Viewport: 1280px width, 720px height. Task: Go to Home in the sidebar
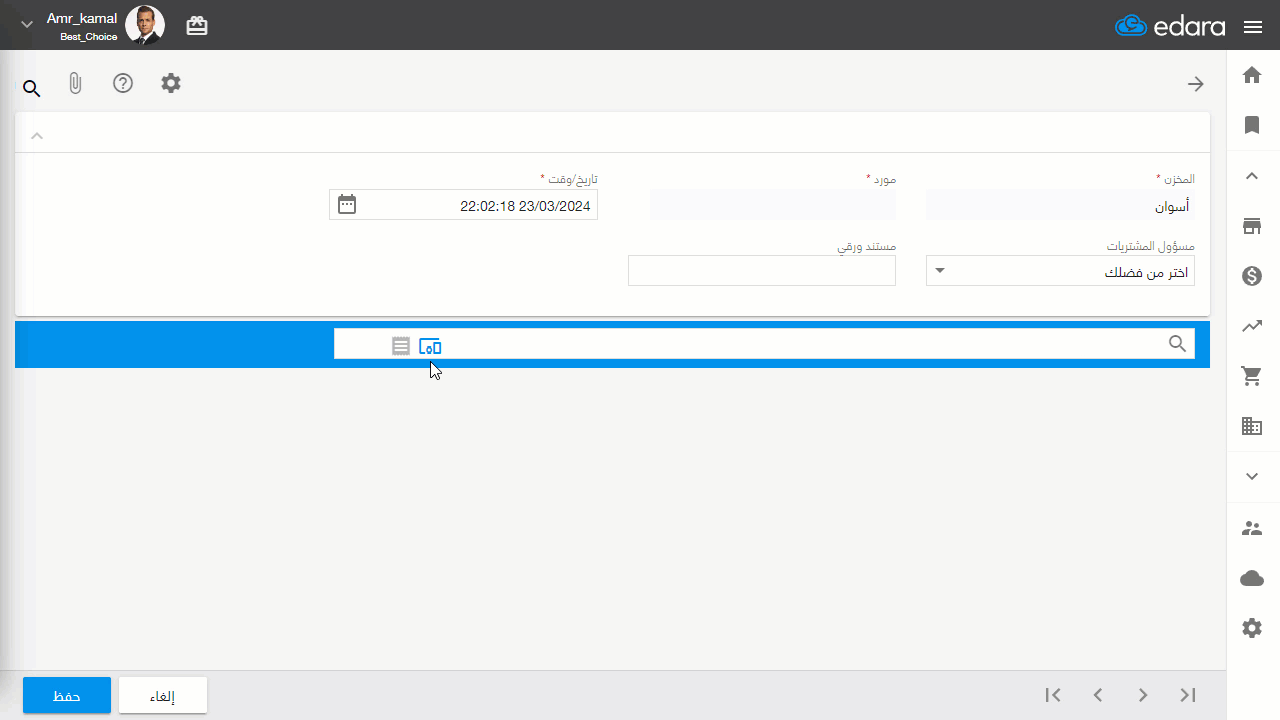pos(1252,75)
